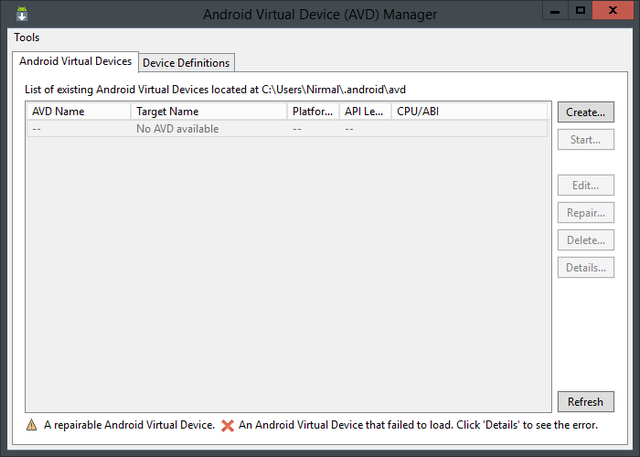Maximize the AVD Manager window
This screenshot has width=640, height=457.
tap(580, 11)
